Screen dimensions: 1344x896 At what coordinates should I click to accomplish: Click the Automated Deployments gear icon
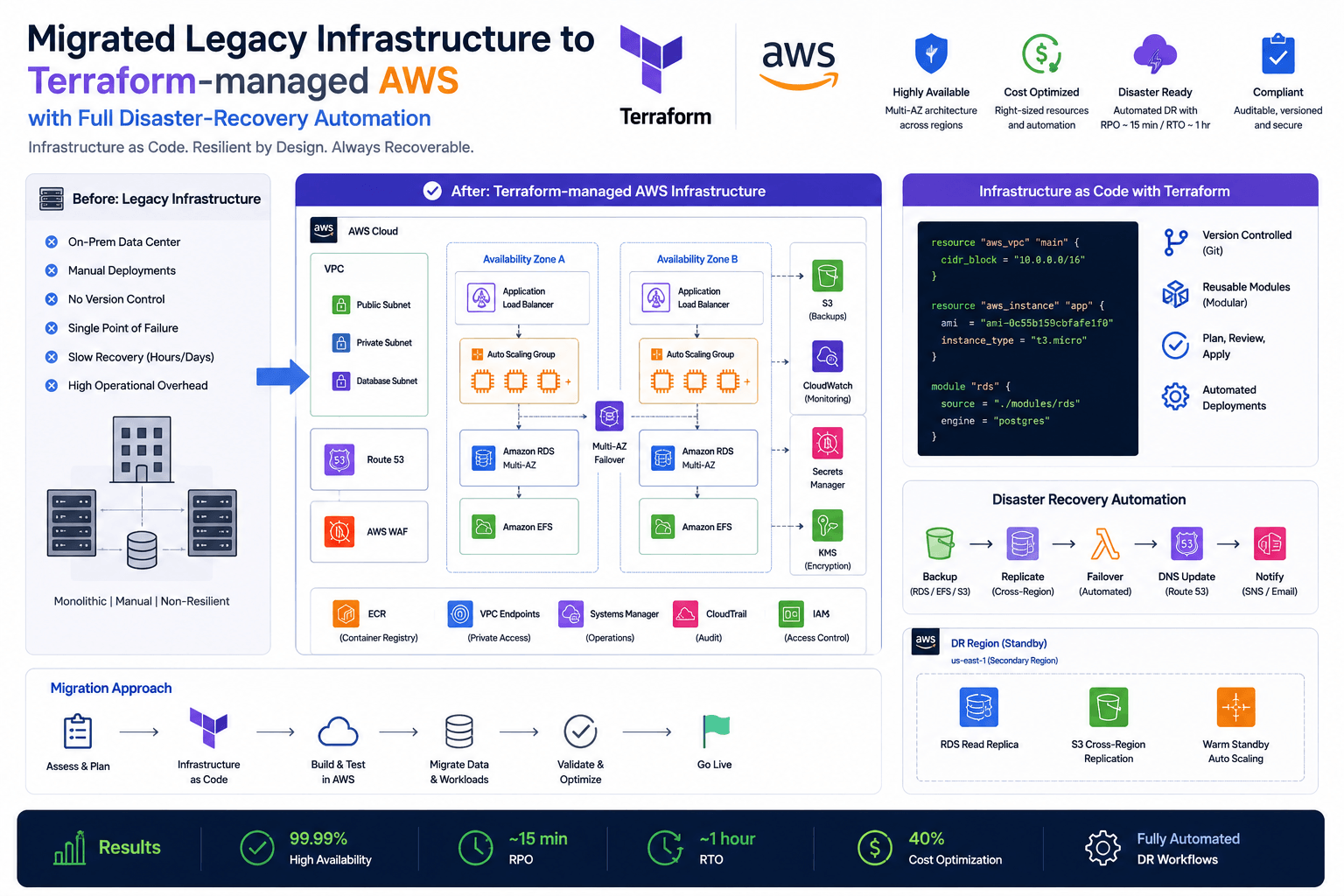point(1175,397)
